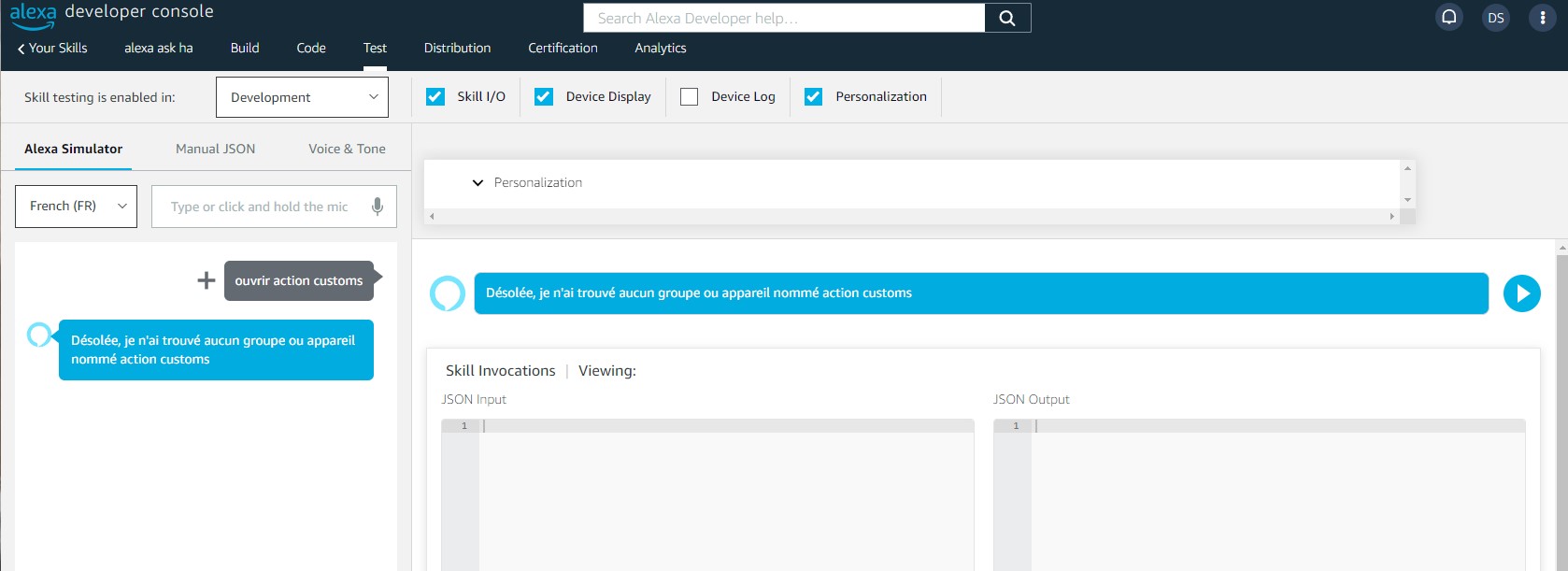
Task: Click the search magnifier icon button
Action: [x=1006, y=18]
